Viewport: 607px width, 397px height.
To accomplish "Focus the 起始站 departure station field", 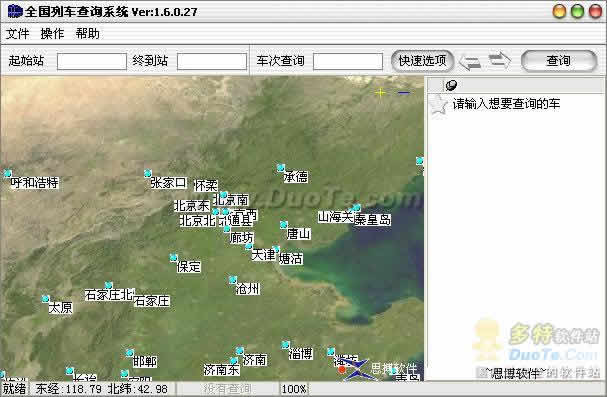I will (x=92, y=61).
